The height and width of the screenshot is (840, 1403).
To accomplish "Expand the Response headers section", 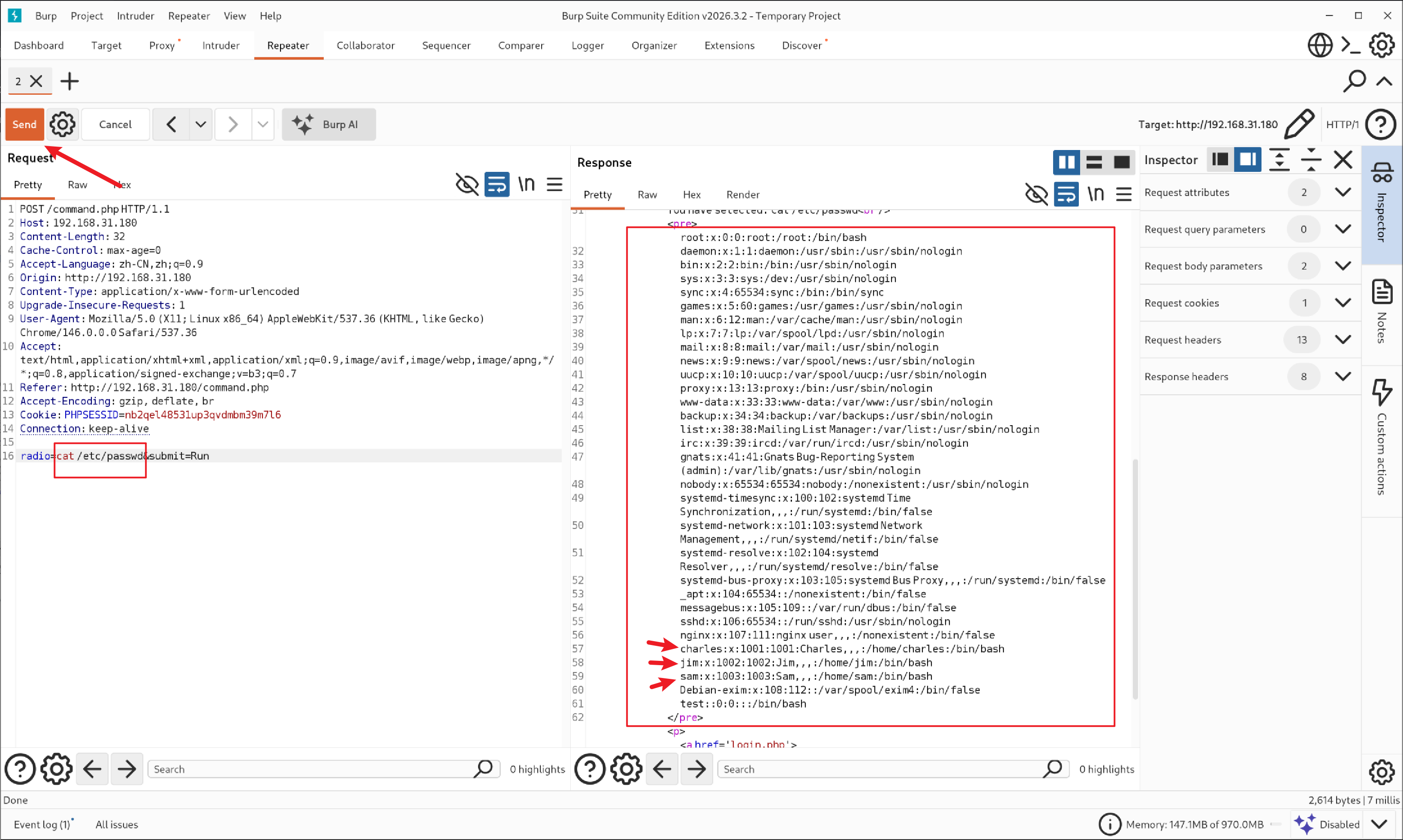I will click(1343, 376).
